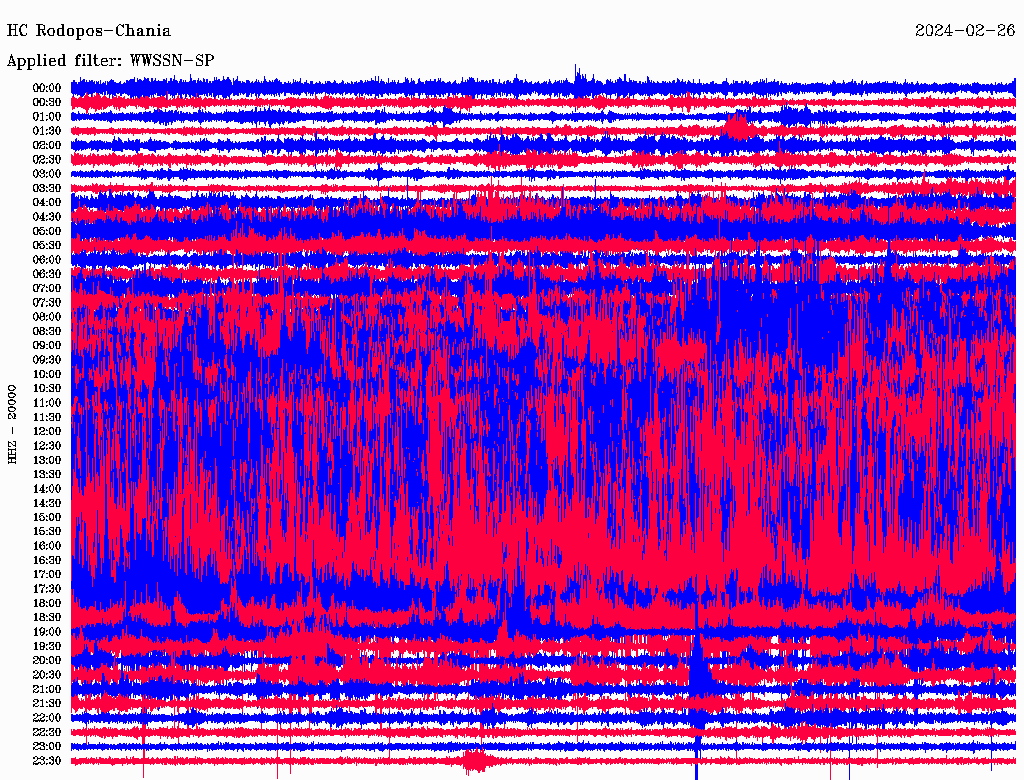
Task: Select the 15:00 time row label
Action: click(47, 517)
